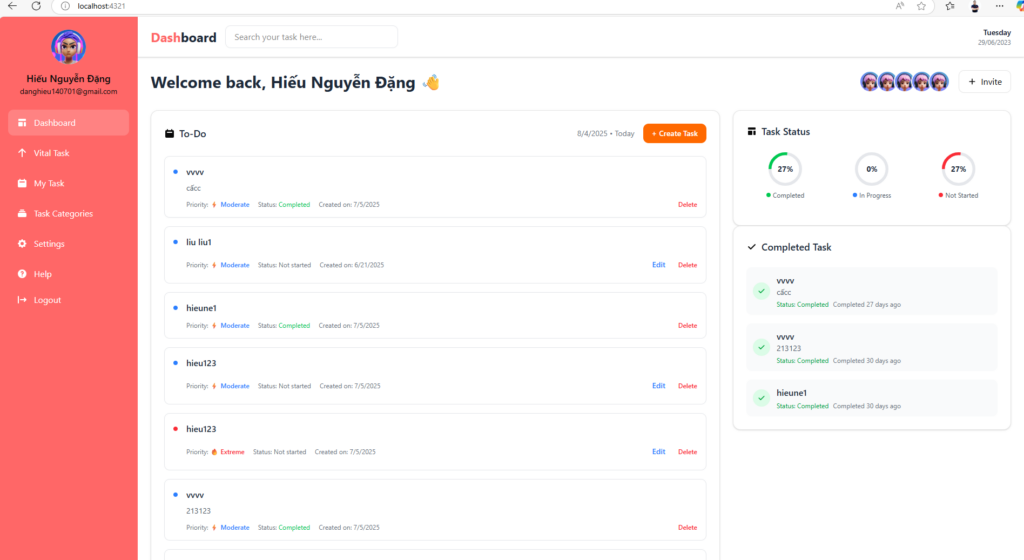This screenshot has height=560, width=1024.
Task: Click the Dashboard icon in the sidebar
Action: pos(23,123)
